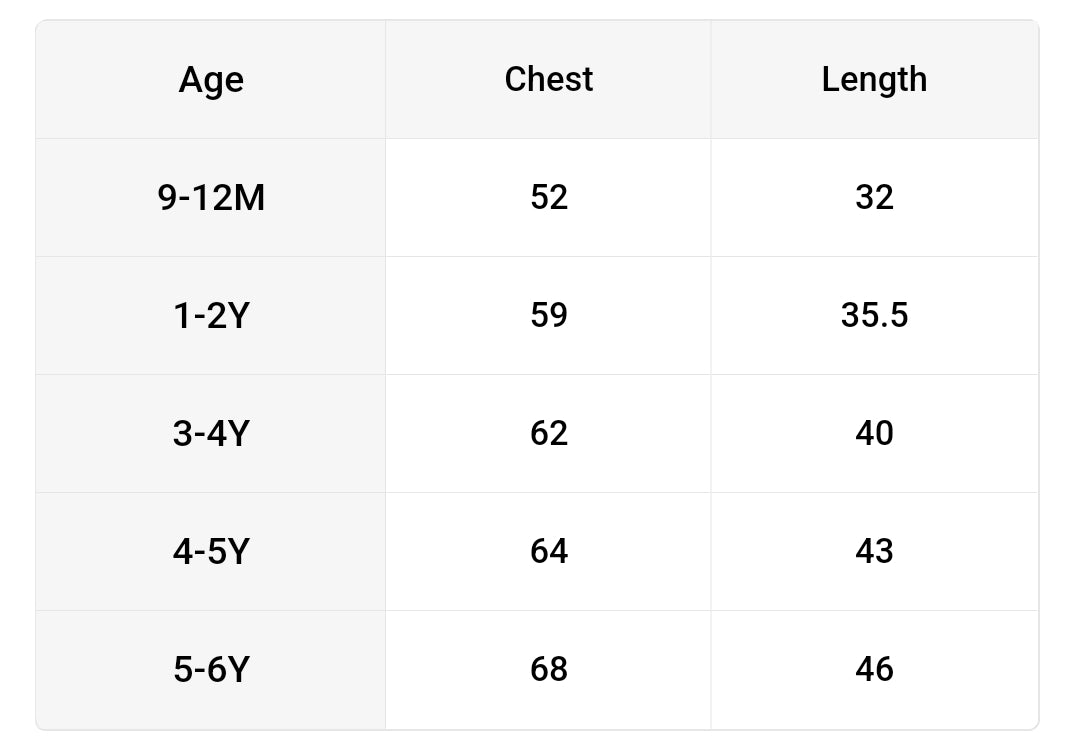Screen dimensions: 1080x749
Task: Click length value 32 for 9-12M
Action: tap(874, 198)
